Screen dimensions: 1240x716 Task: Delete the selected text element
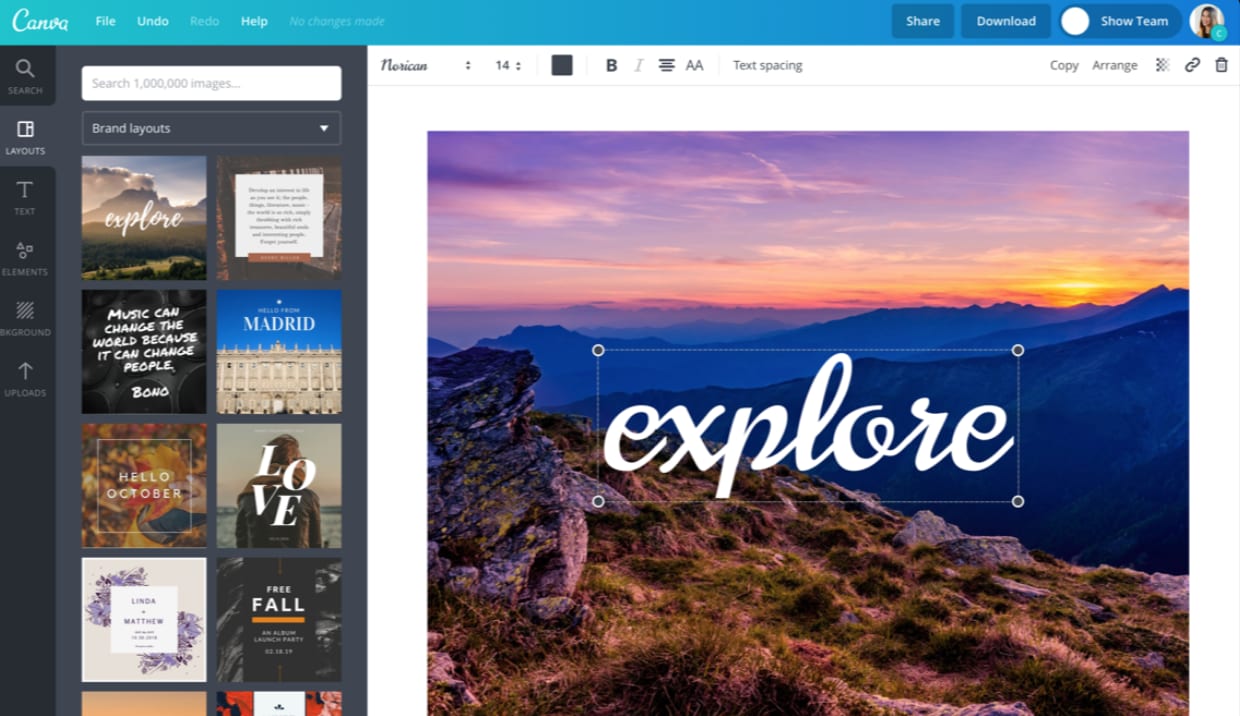[1221, 64]
